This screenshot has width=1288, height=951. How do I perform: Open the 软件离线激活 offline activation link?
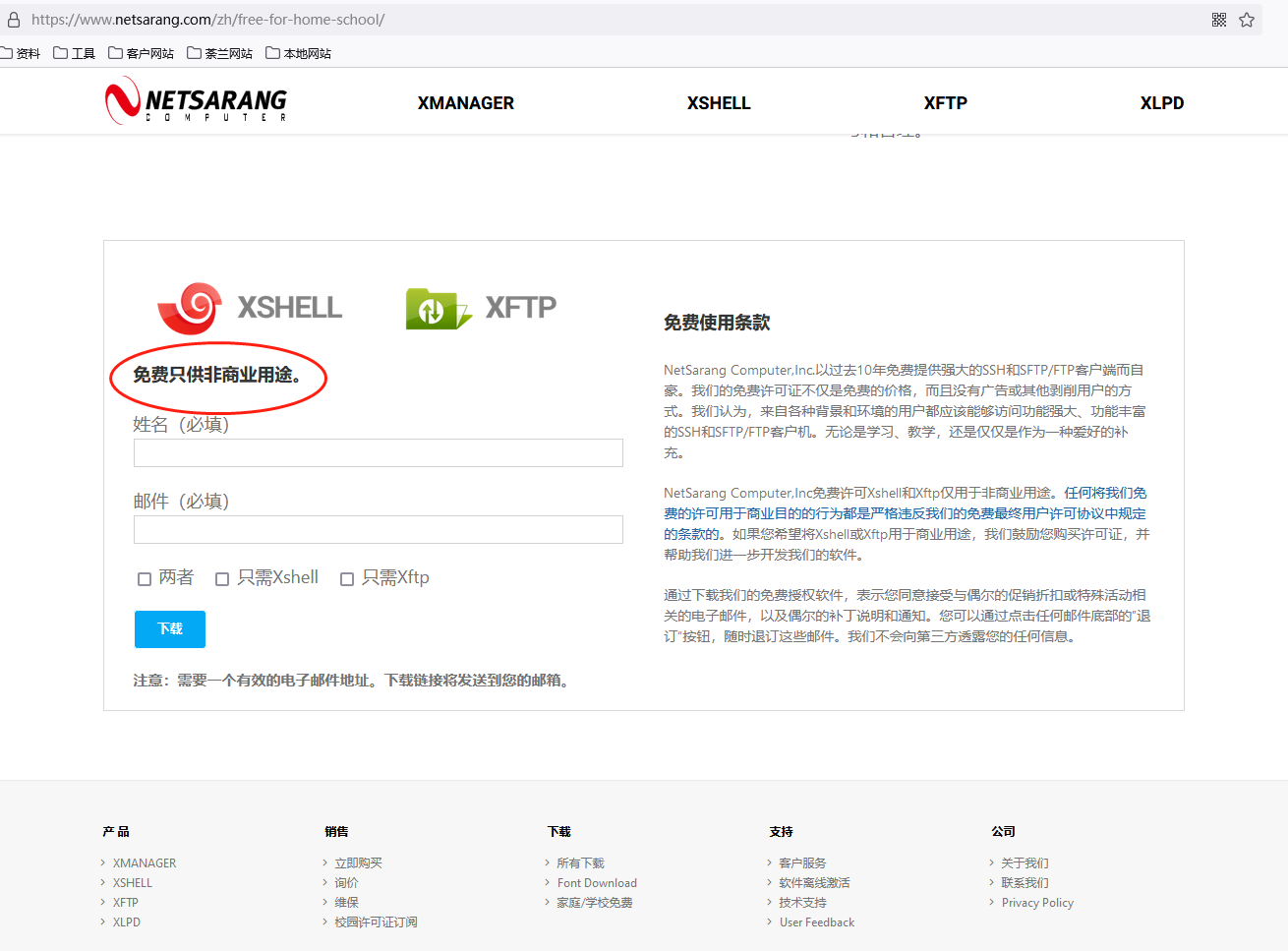click(x=814, y=883)
